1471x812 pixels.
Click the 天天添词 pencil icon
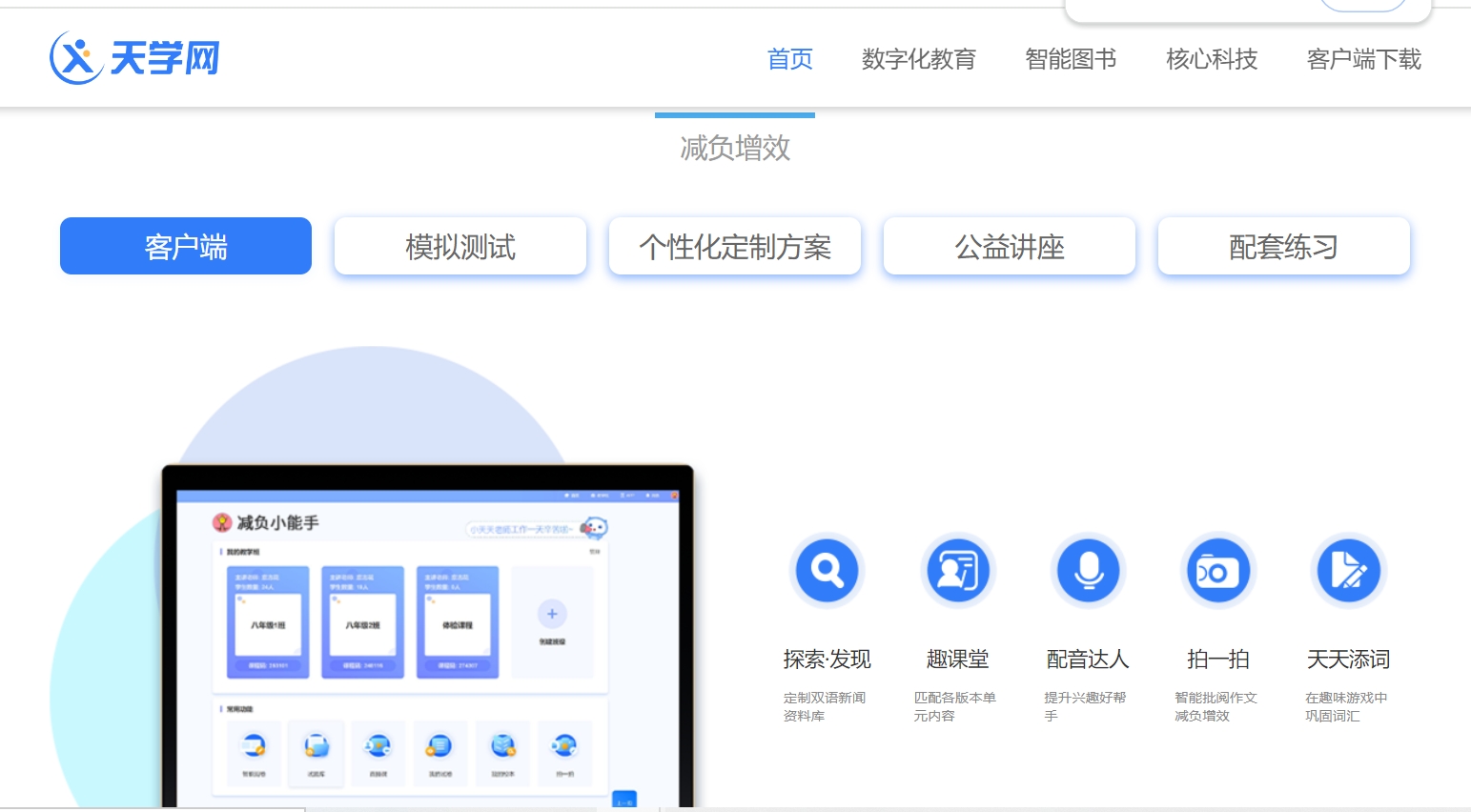click(1348, 570)
